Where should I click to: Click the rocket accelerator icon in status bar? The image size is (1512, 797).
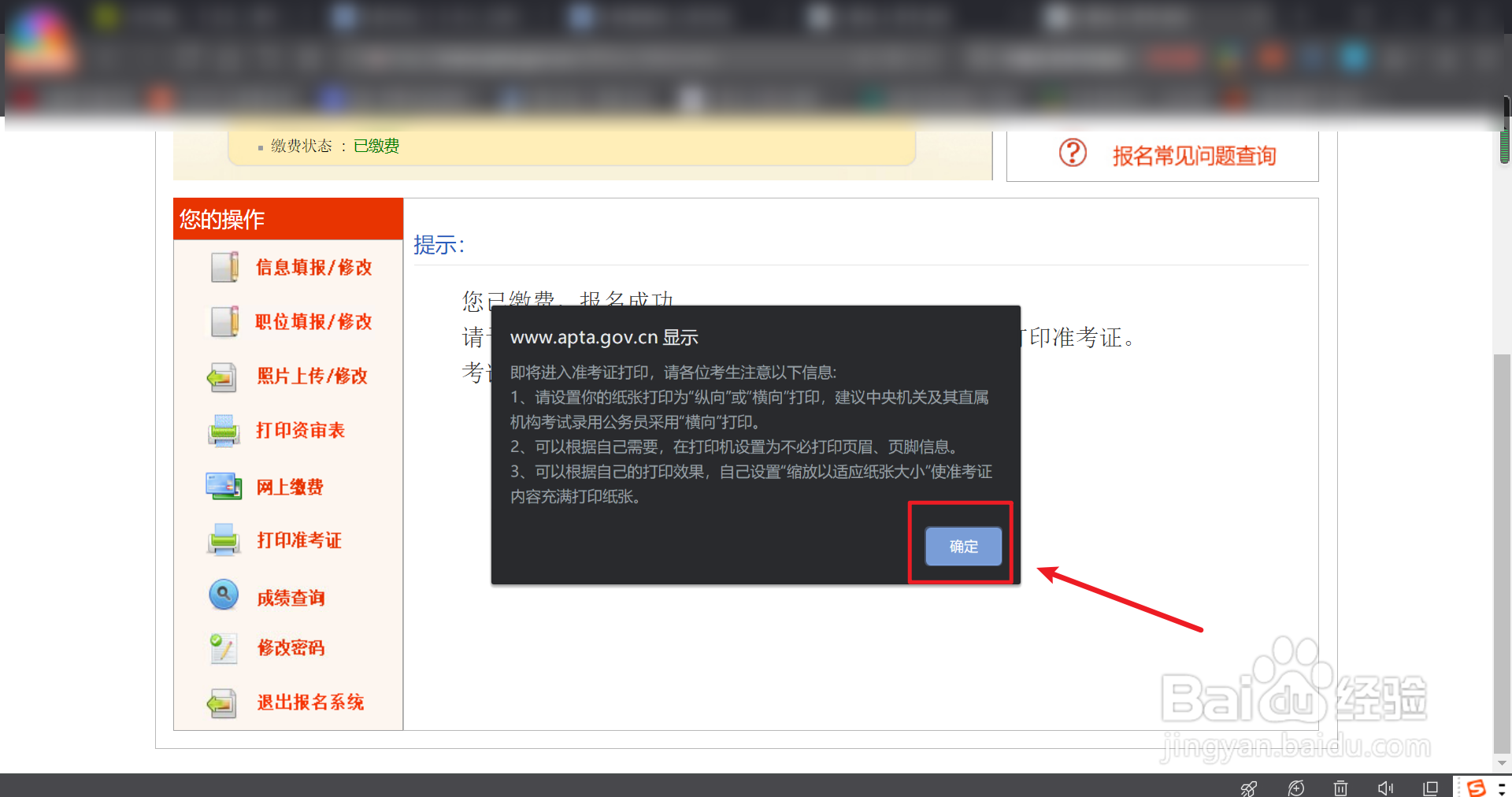point(1249,788)
